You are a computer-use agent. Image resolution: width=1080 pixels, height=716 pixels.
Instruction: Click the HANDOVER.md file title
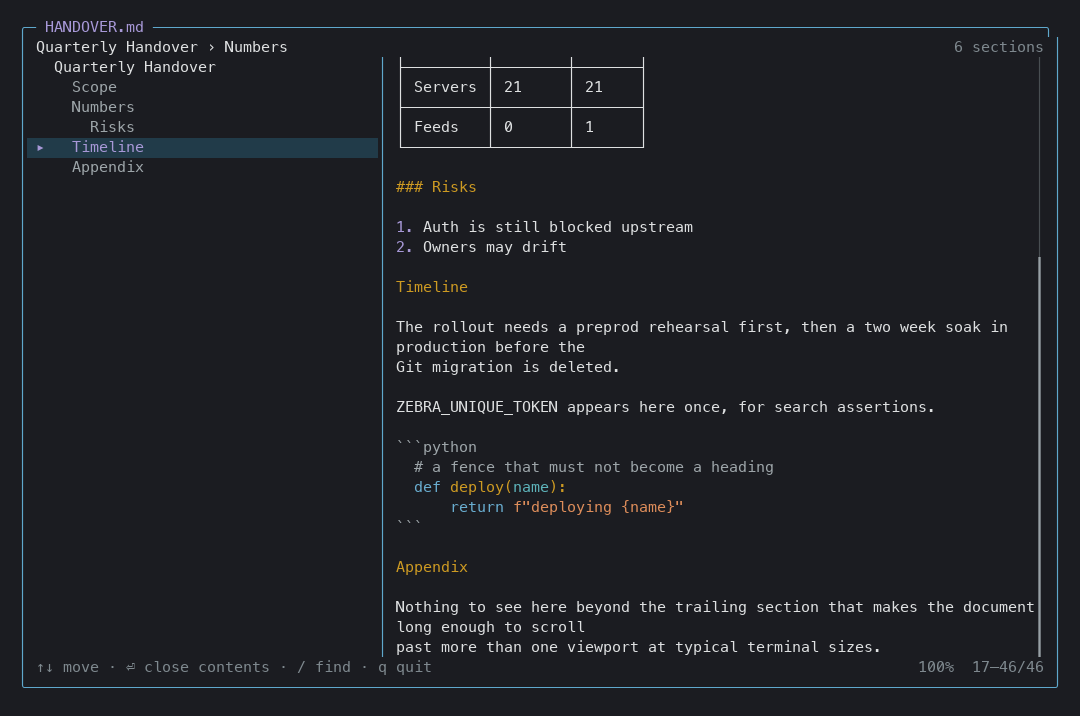94,27
